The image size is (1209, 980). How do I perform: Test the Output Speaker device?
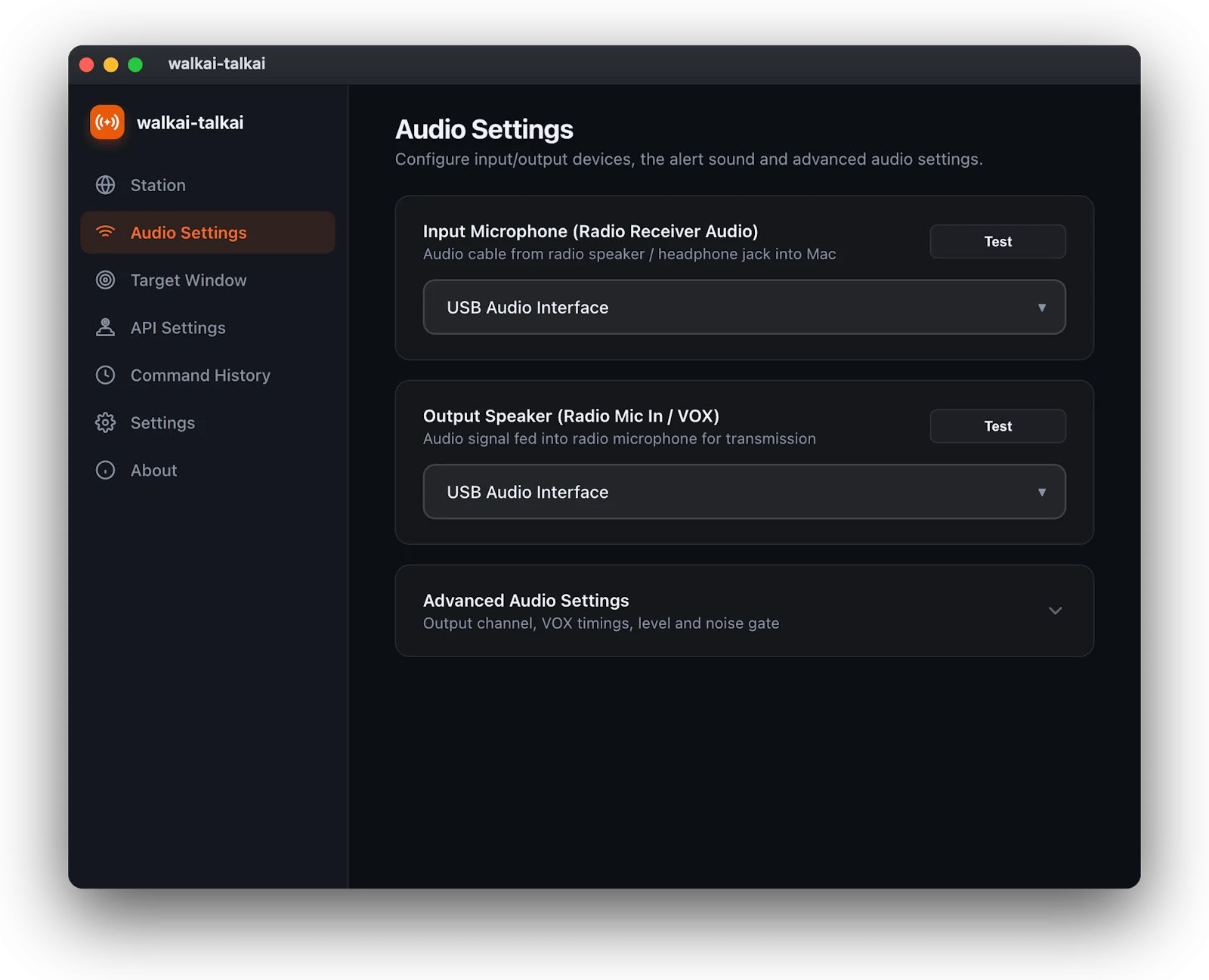pyautogui.click(x=997, y=426)
